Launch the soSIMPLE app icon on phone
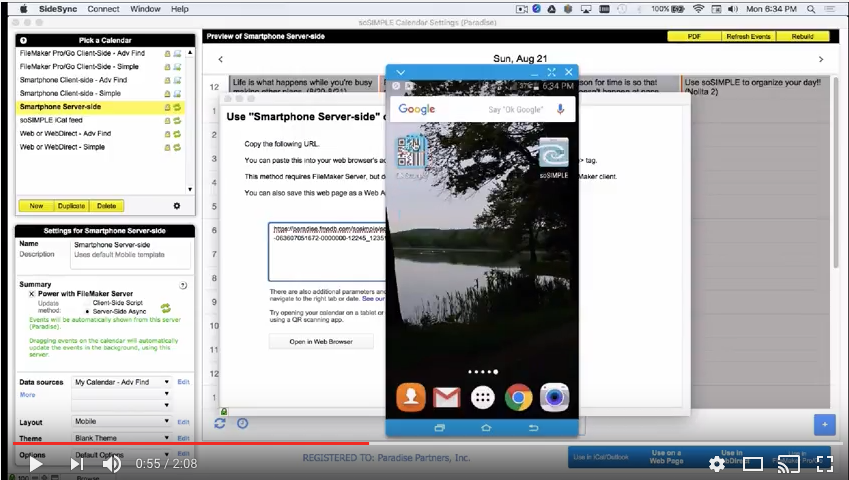Image resolution: width=849 pixels, height=480 pixels. point(553,152)
